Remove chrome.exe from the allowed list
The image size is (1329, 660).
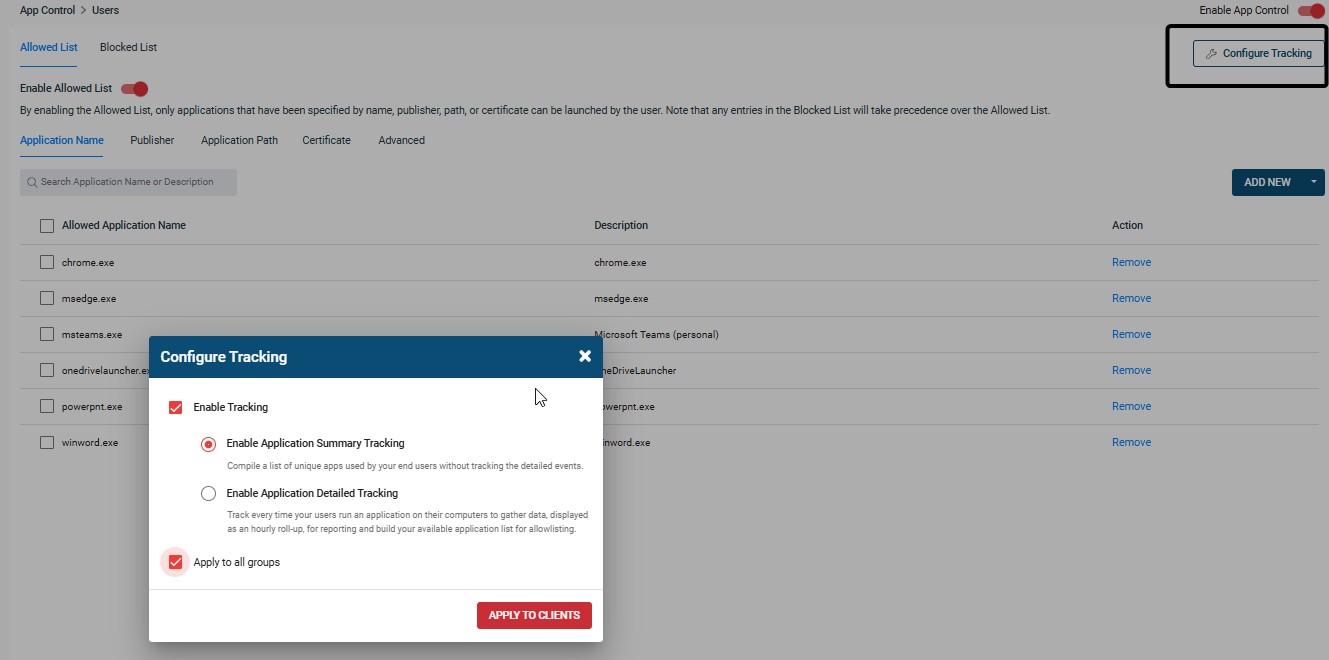1131,262
